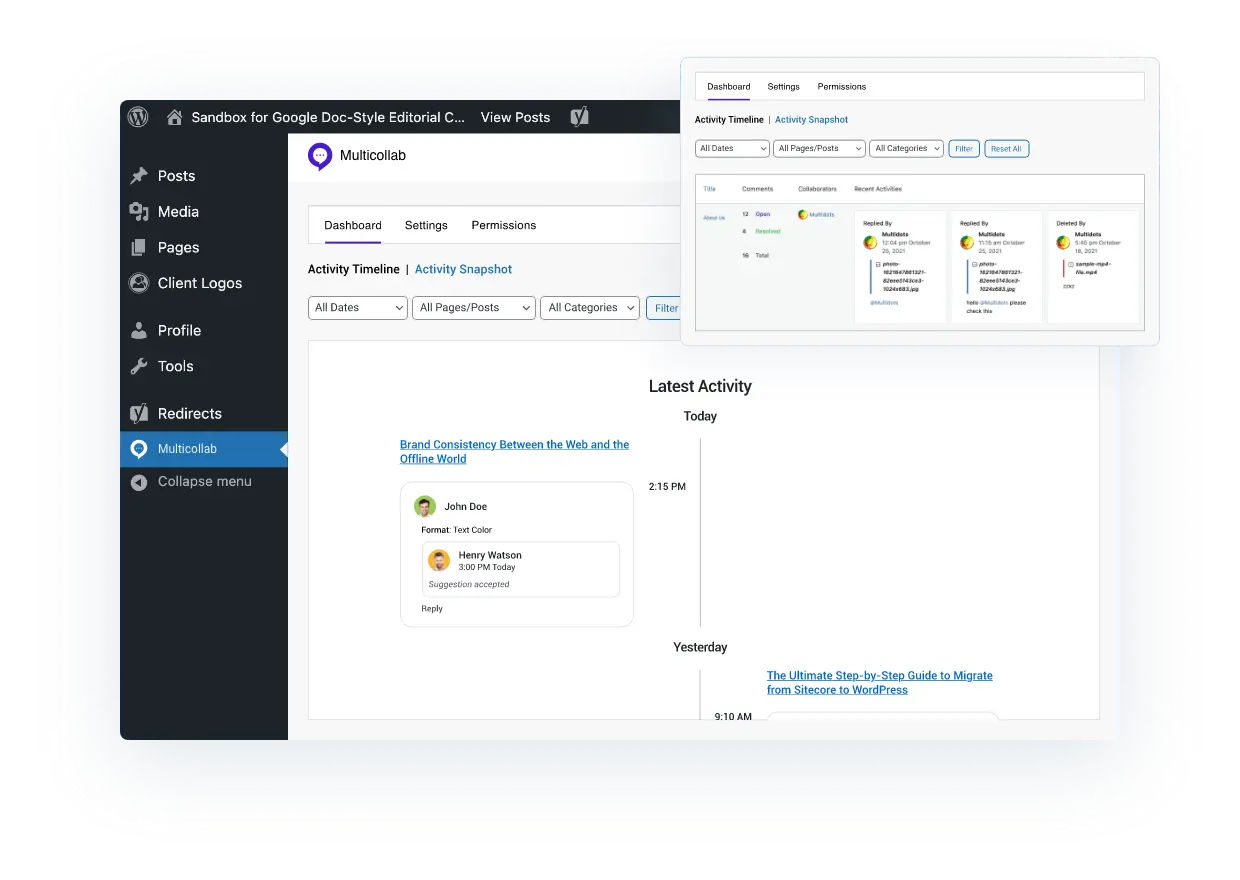Image resolution: width=1240 pixels, height=880 pixels.
Task: Click the Filter button in the snapshot overlay panel
Action: (964, 148)
